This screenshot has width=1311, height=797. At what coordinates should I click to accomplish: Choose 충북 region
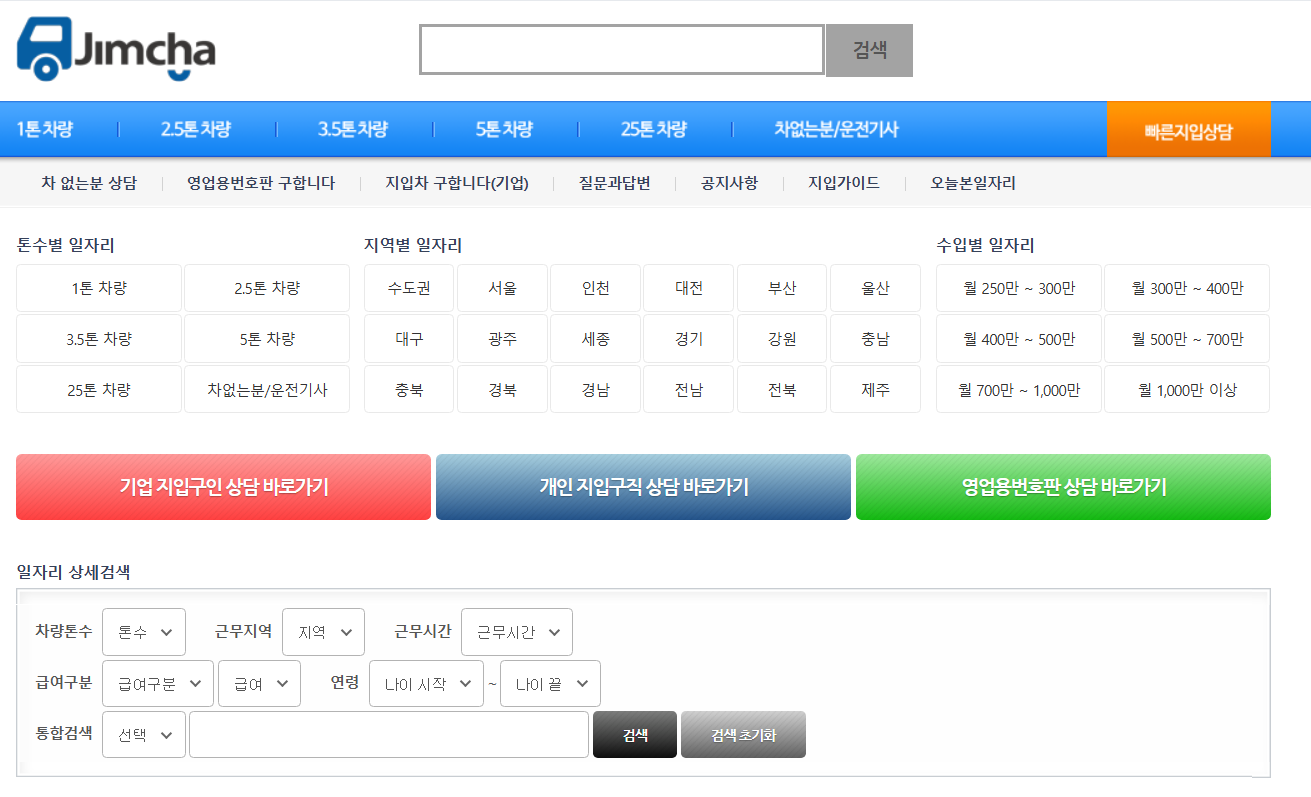pyautogui.click(x=409, y=390)
